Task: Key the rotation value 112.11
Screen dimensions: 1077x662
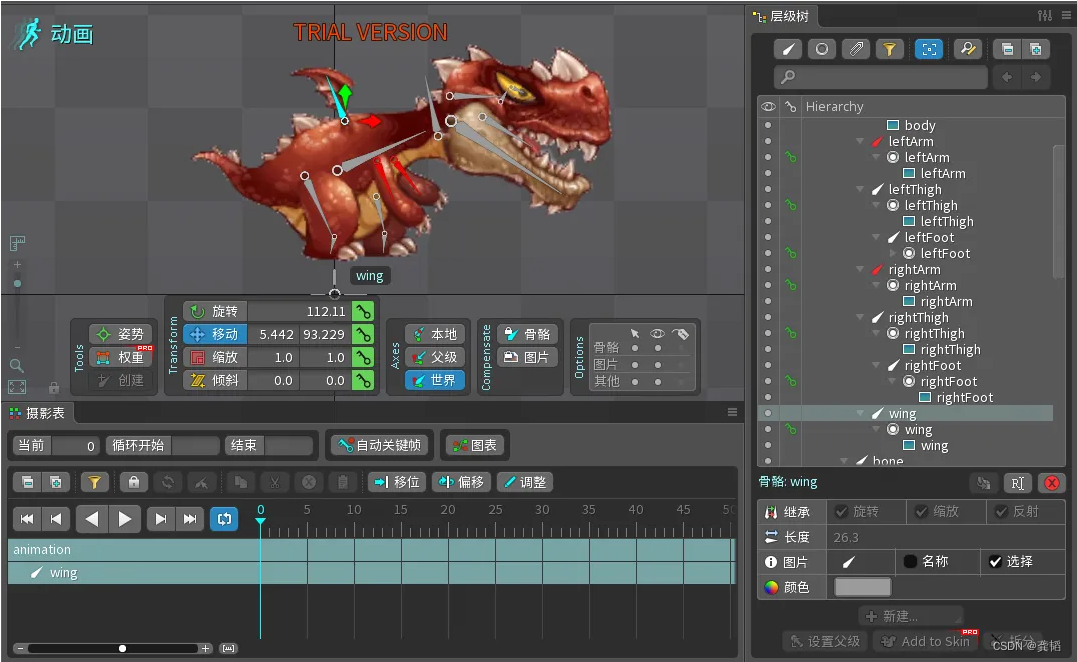Action: coord(363,312)
